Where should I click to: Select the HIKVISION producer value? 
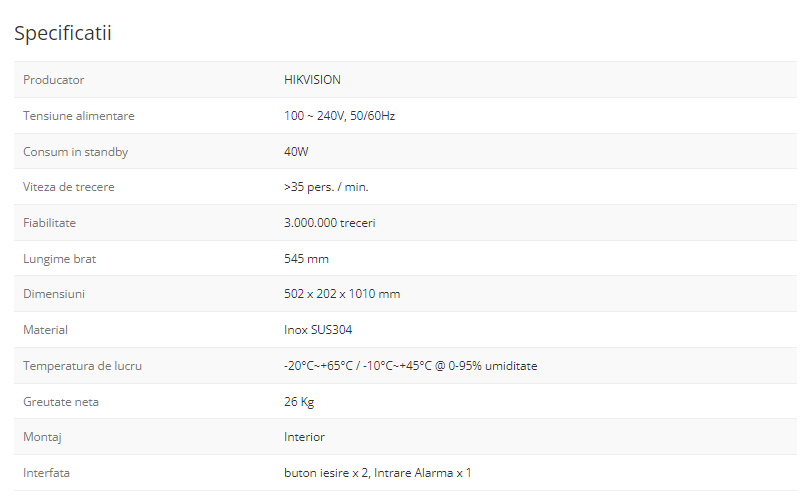click(312, 80)
